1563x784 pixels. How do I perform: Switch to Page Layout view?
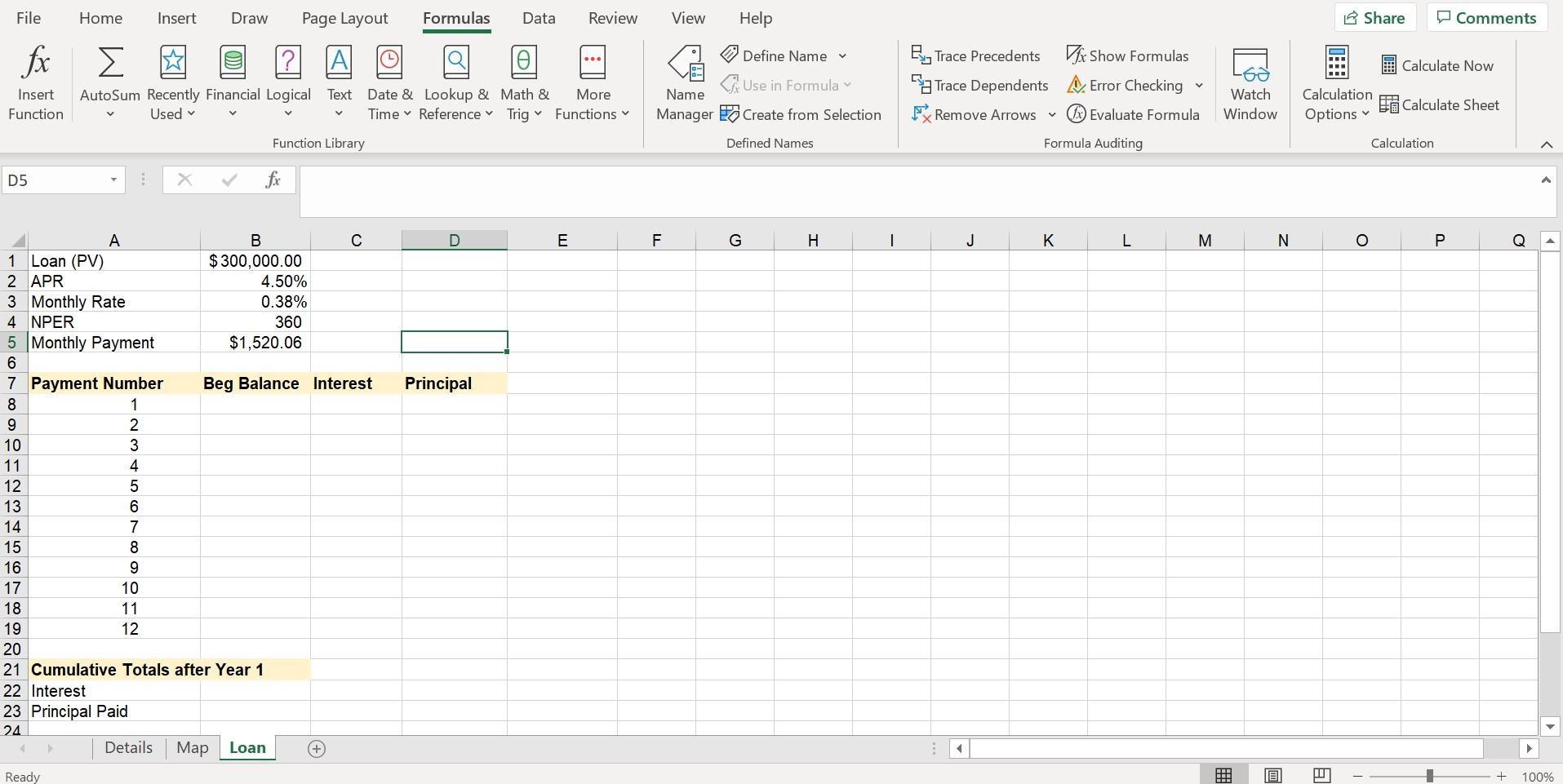tap(1272, 775)
